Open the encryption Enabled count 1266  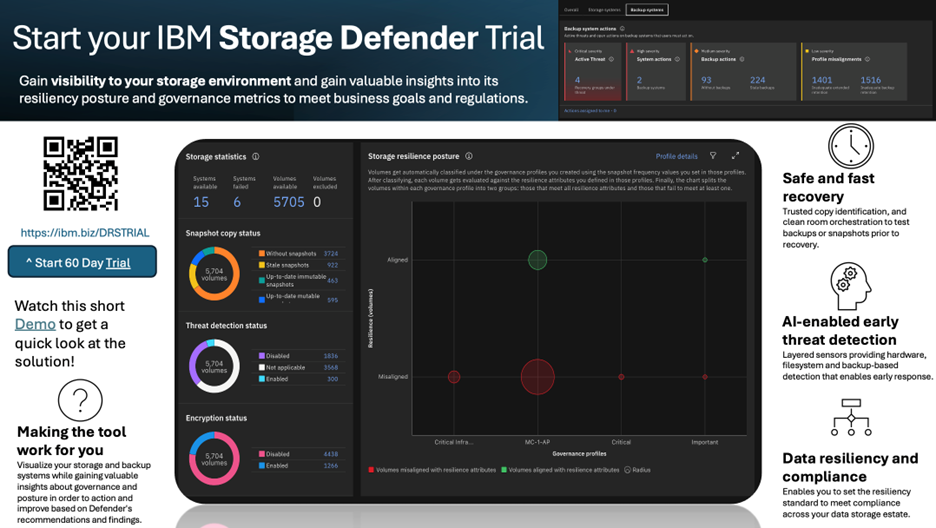coord(331,465)
